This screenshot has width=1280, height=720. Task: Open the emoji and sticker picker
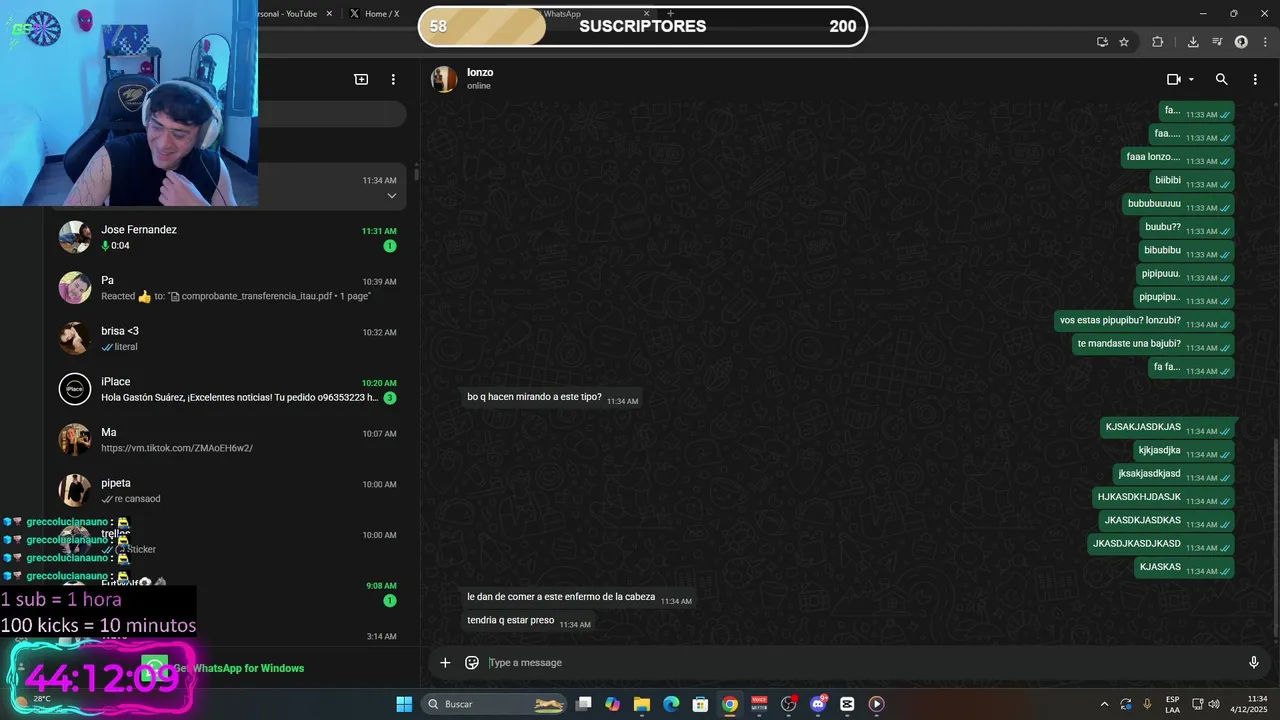(472, 662)
